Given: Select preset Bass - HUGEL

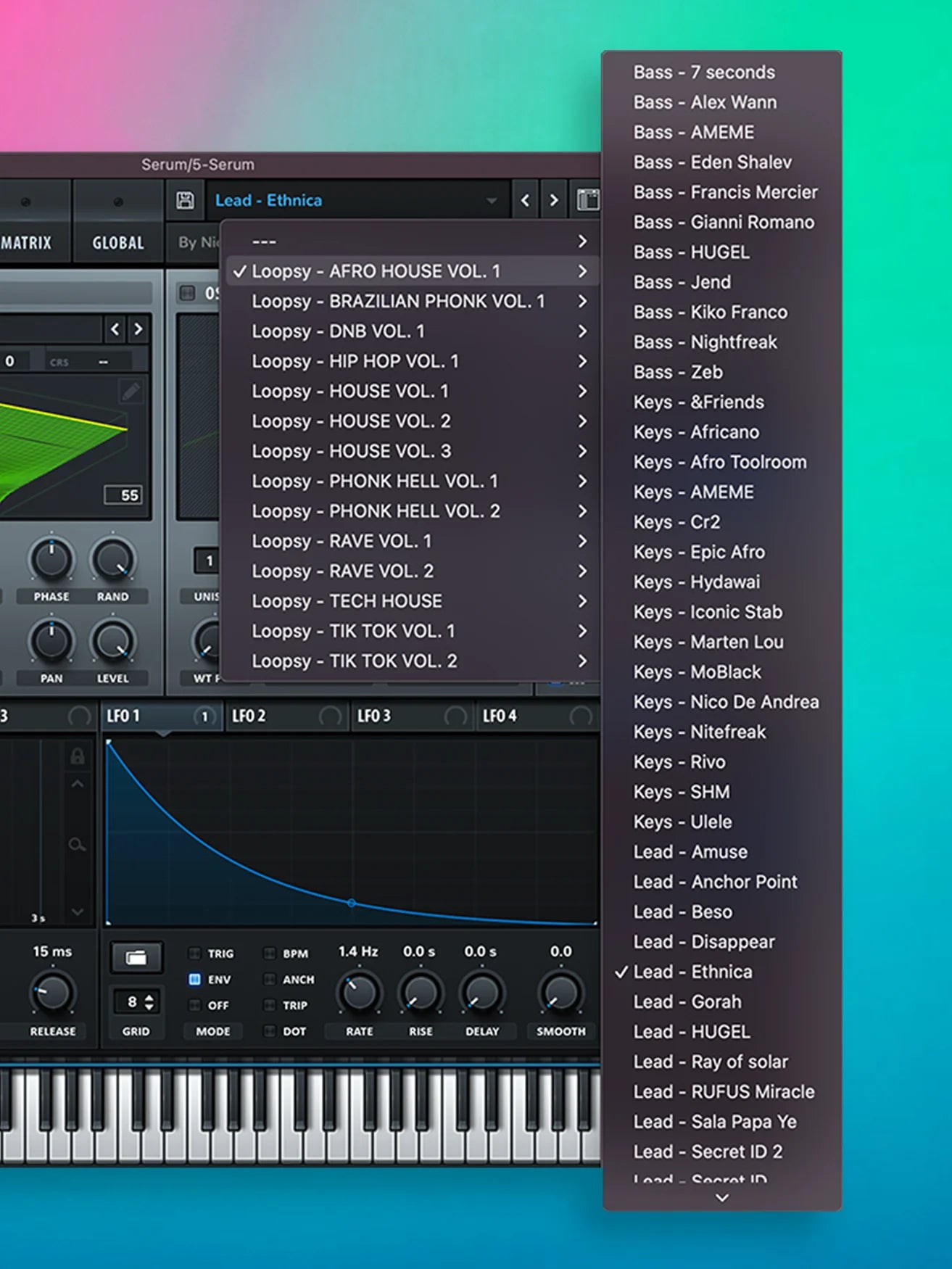Looking at the screenshot, I should (722, 252).
